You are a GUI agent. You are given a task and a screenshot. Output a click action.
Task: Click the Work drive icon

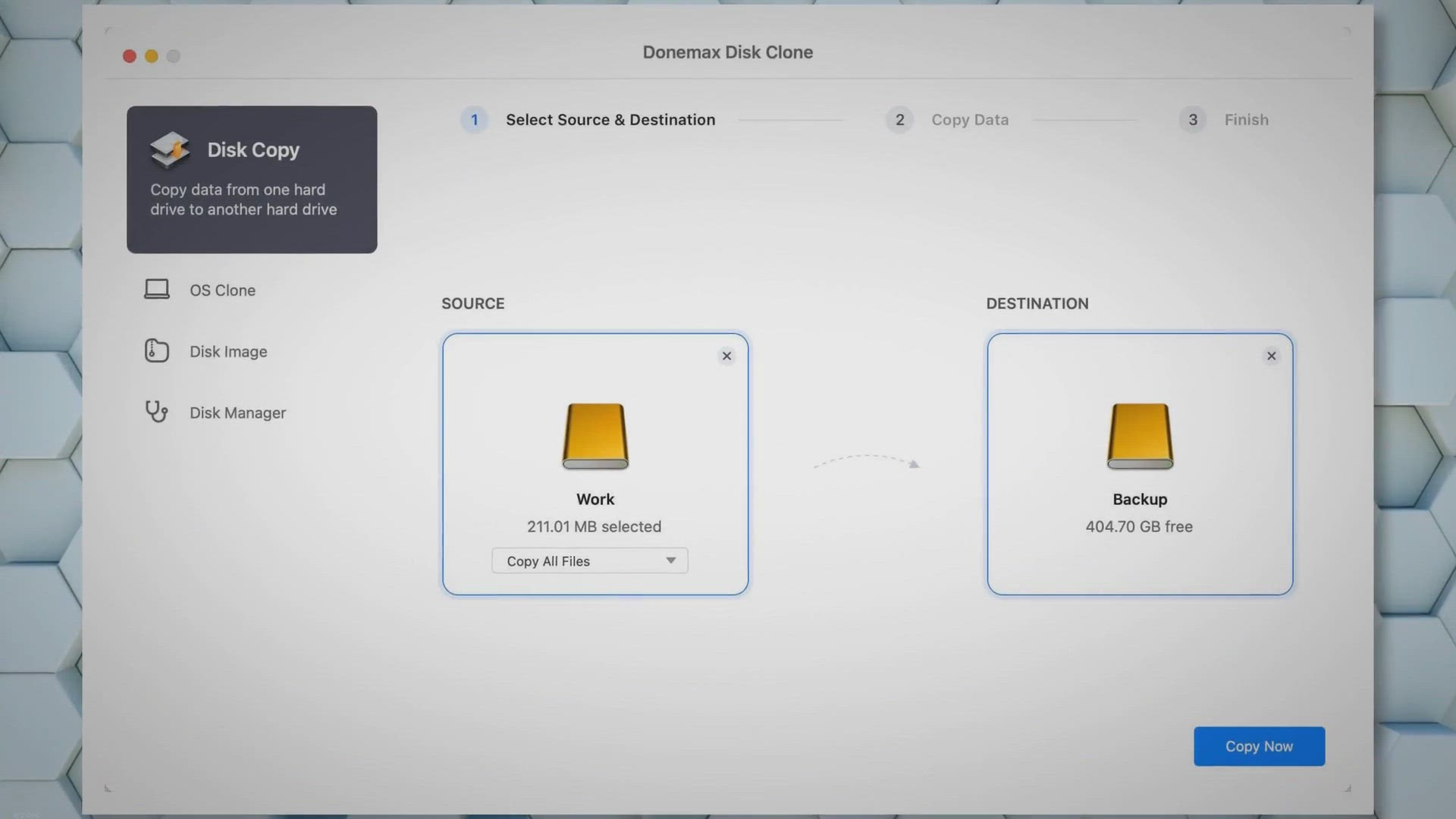(595, 436)
